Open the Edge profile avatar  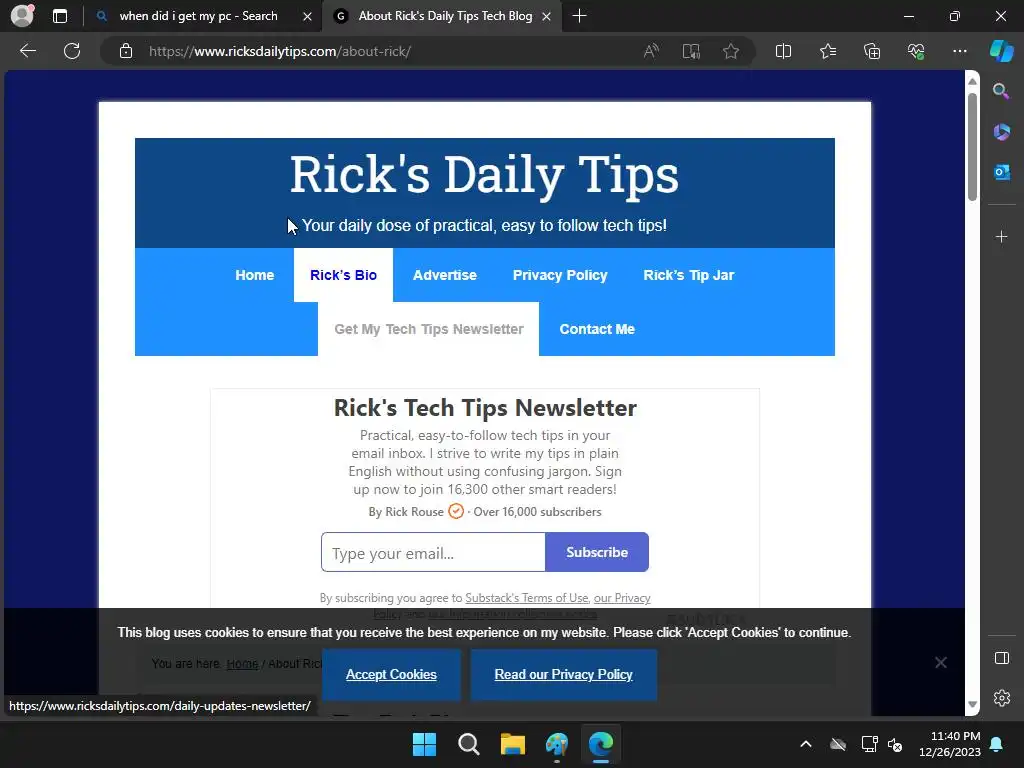(22, 16)
